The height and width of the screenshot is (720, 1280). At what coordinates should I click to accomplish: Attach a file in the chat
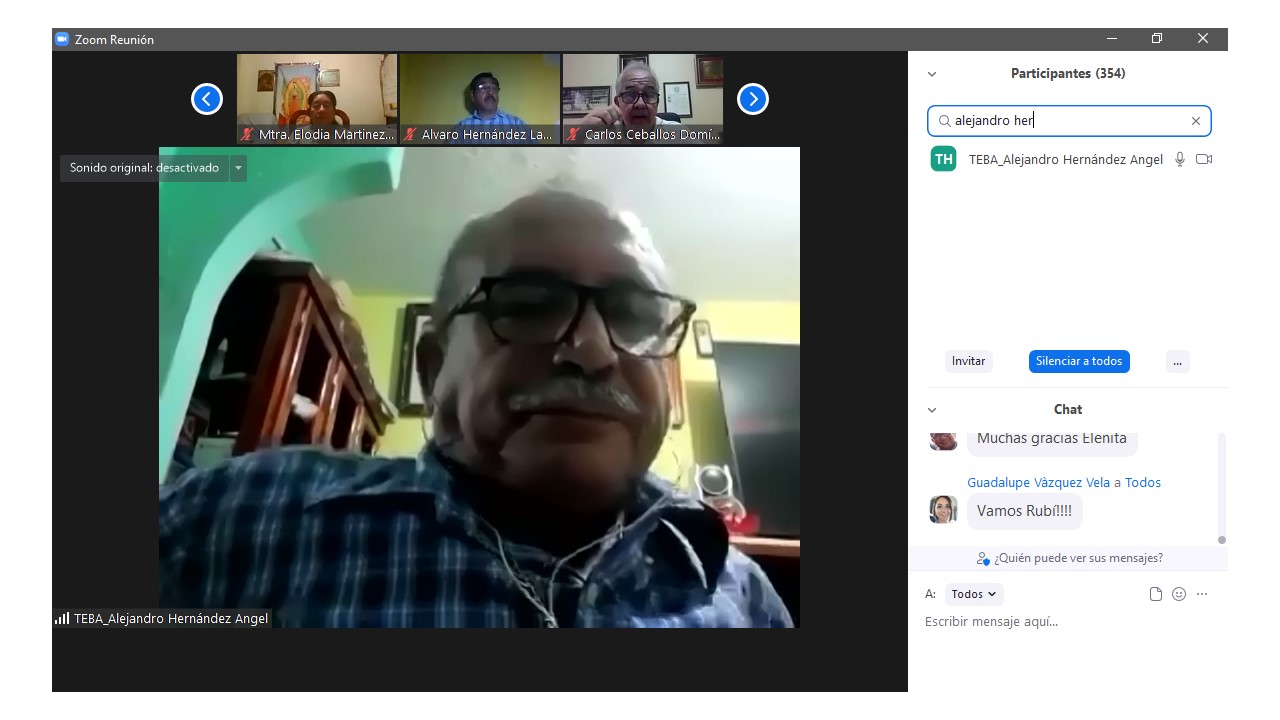click(1156, 594)
